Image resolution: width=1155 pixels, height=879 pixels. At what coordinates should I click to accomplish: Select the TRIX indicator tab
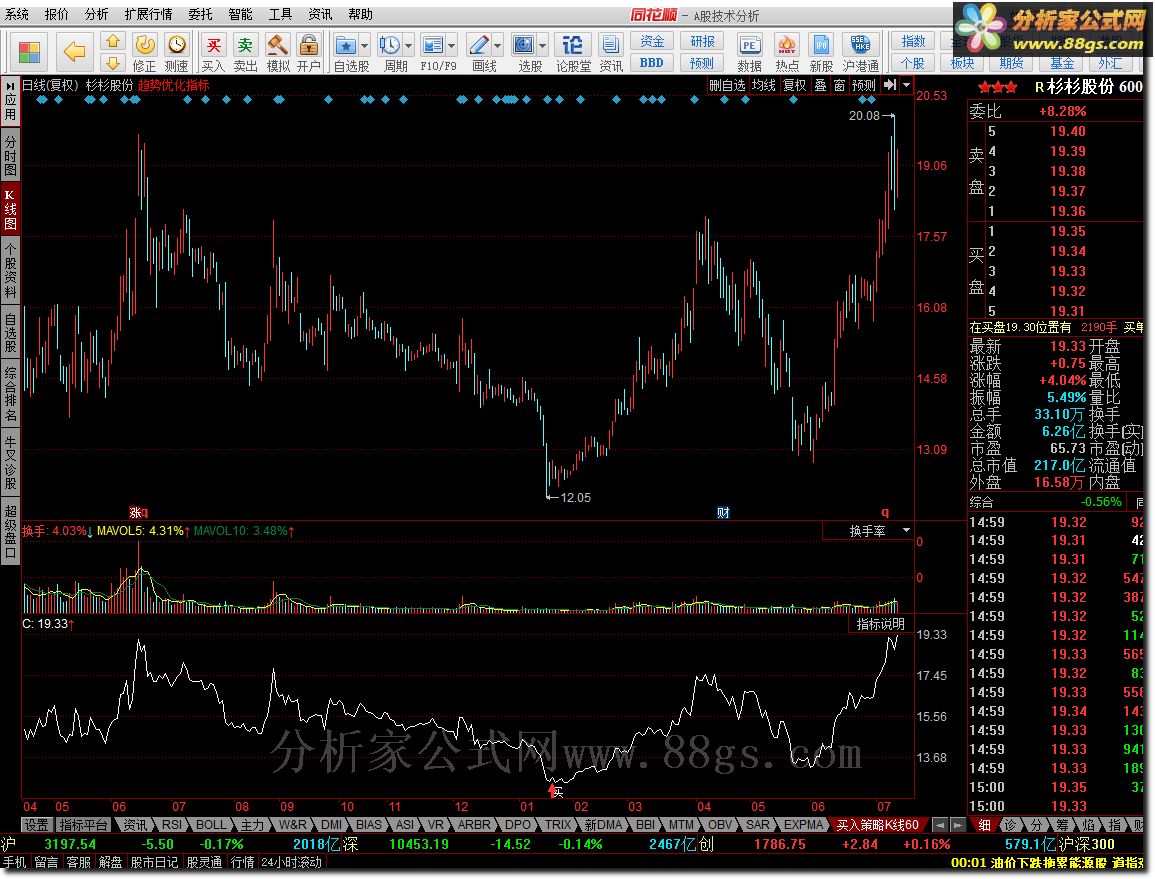click(x=558, y=824)
